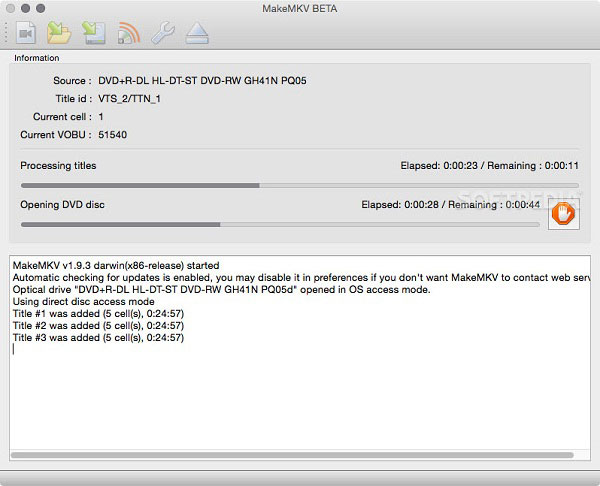Open preferences with the wrench icon

pos(163,33)
